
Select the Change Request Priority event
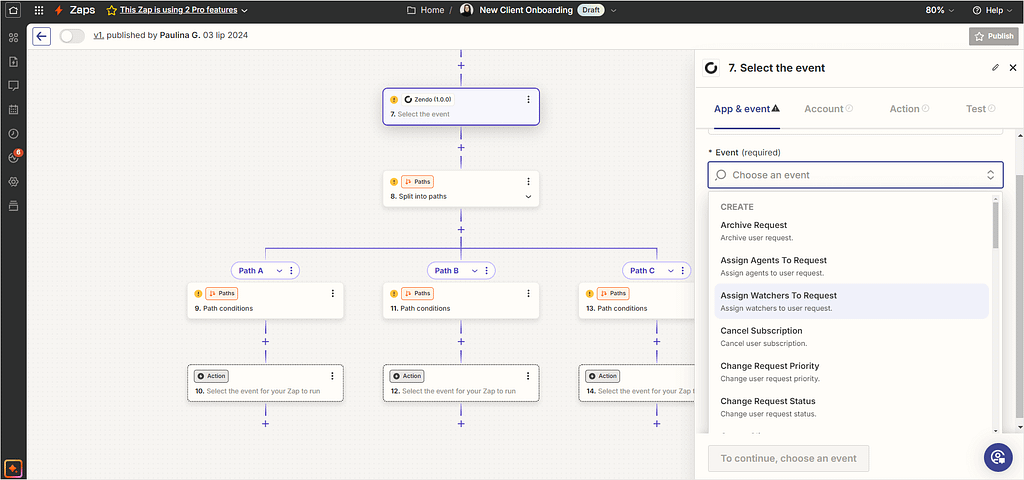[851, 372]
